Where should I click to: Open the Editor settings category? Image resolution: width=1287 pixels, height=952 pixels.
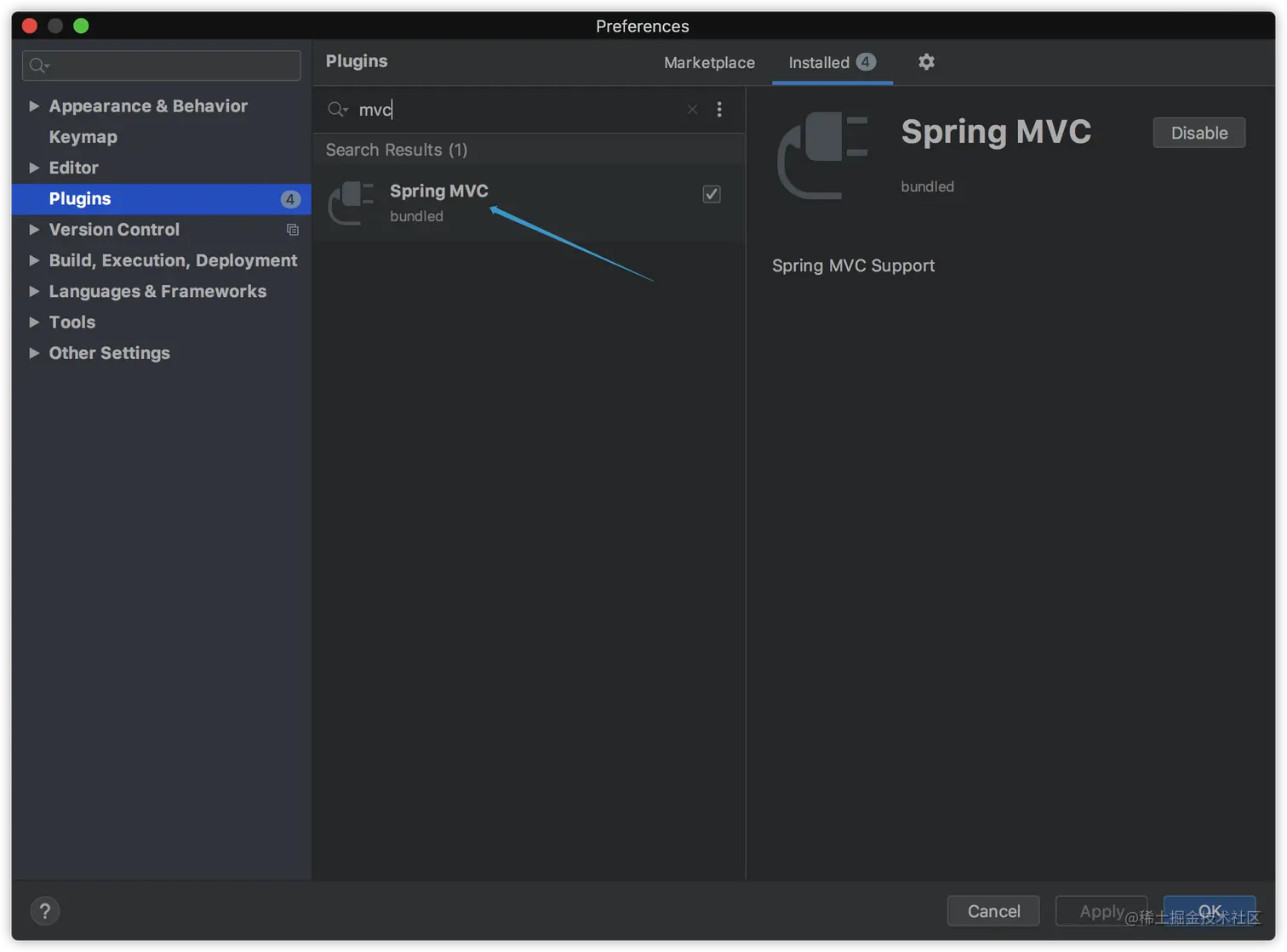(74, 168)
